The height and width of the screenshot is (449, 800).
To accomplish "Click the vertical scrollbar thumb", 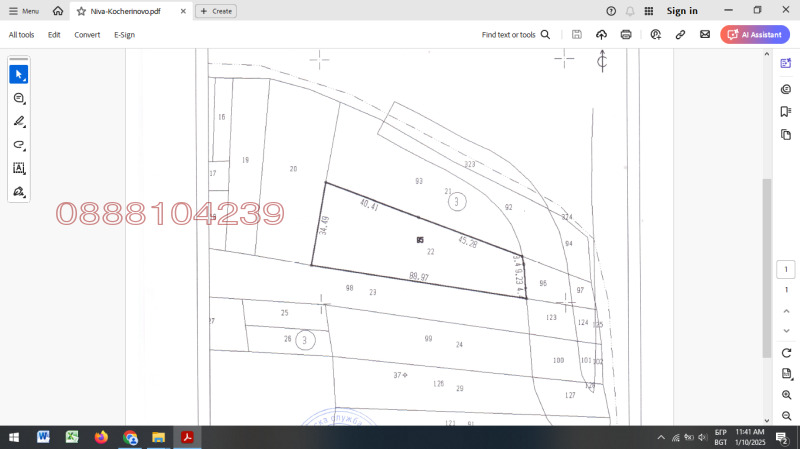I will pos(766,268).
